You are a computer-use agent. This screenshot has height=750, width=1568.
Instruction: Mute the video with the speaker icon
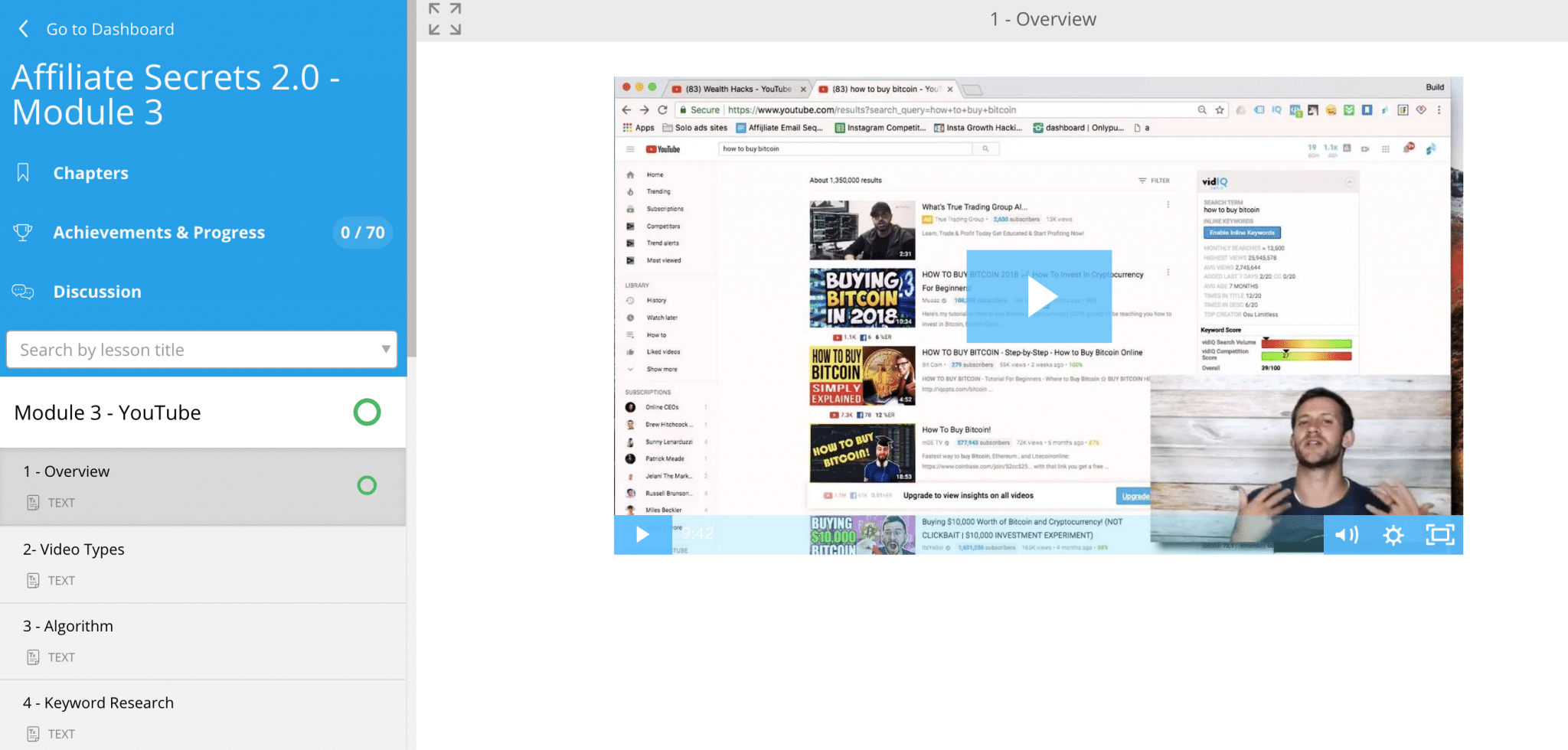(1347, 535)
